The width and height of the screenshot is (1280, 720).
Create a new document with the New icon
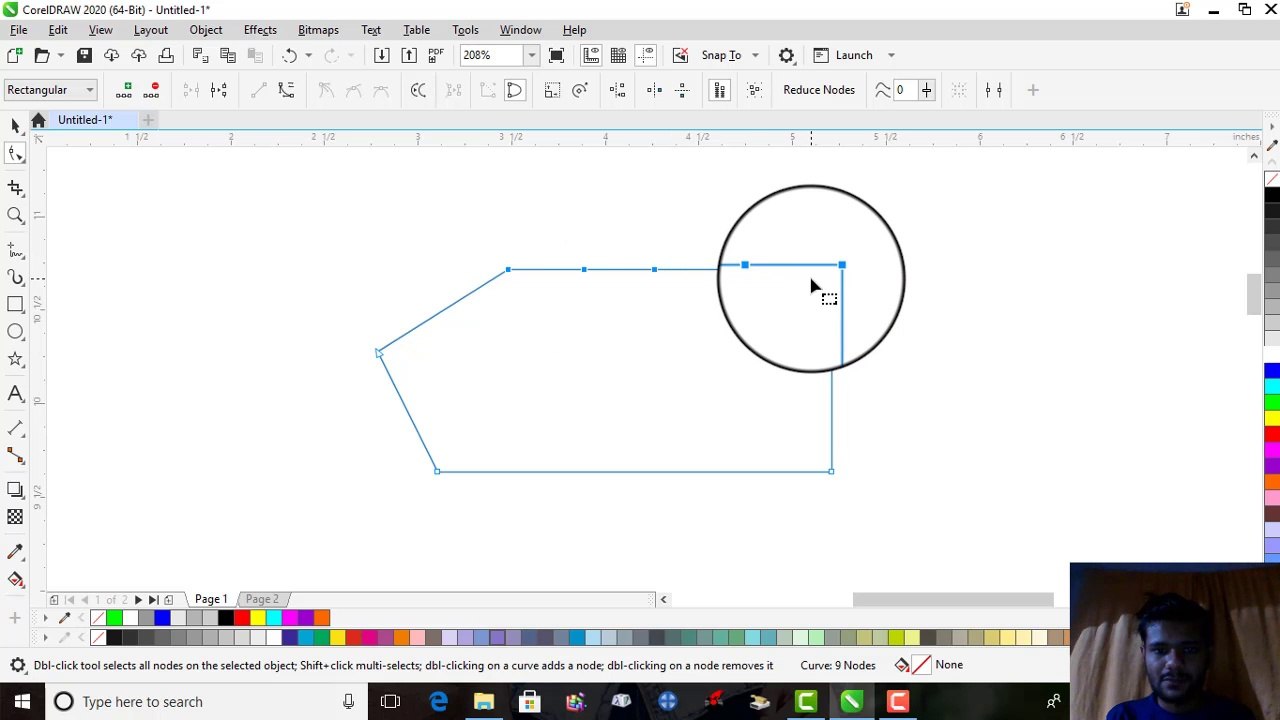pyautogui.click(x=15, y=55)
